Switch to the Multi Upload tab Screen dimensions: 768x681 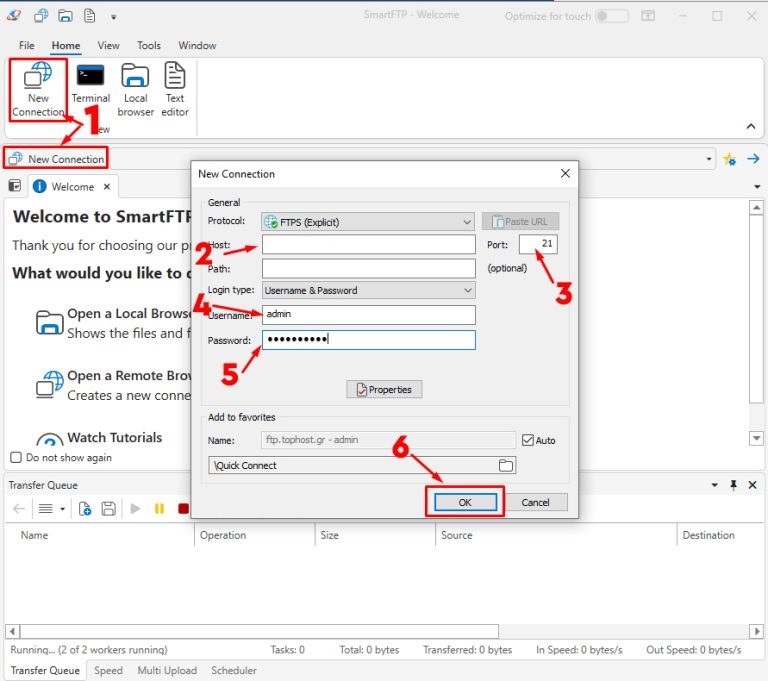coord(167,671)
